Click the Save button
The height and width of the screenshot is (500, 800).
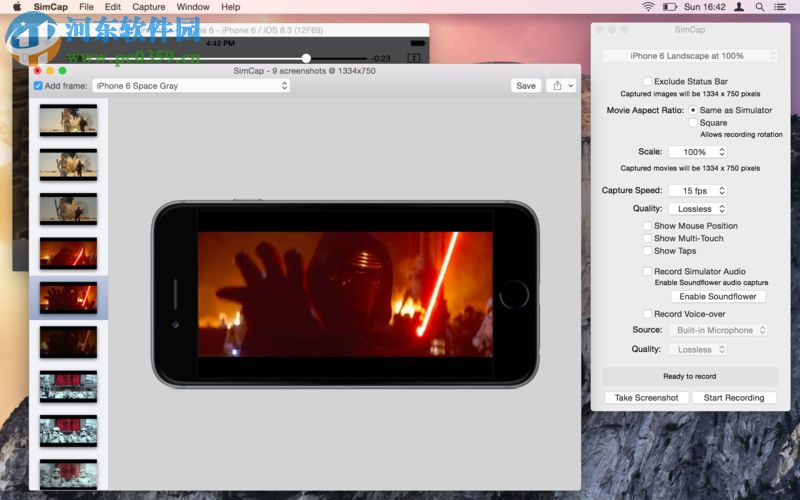tap(526, 86)
